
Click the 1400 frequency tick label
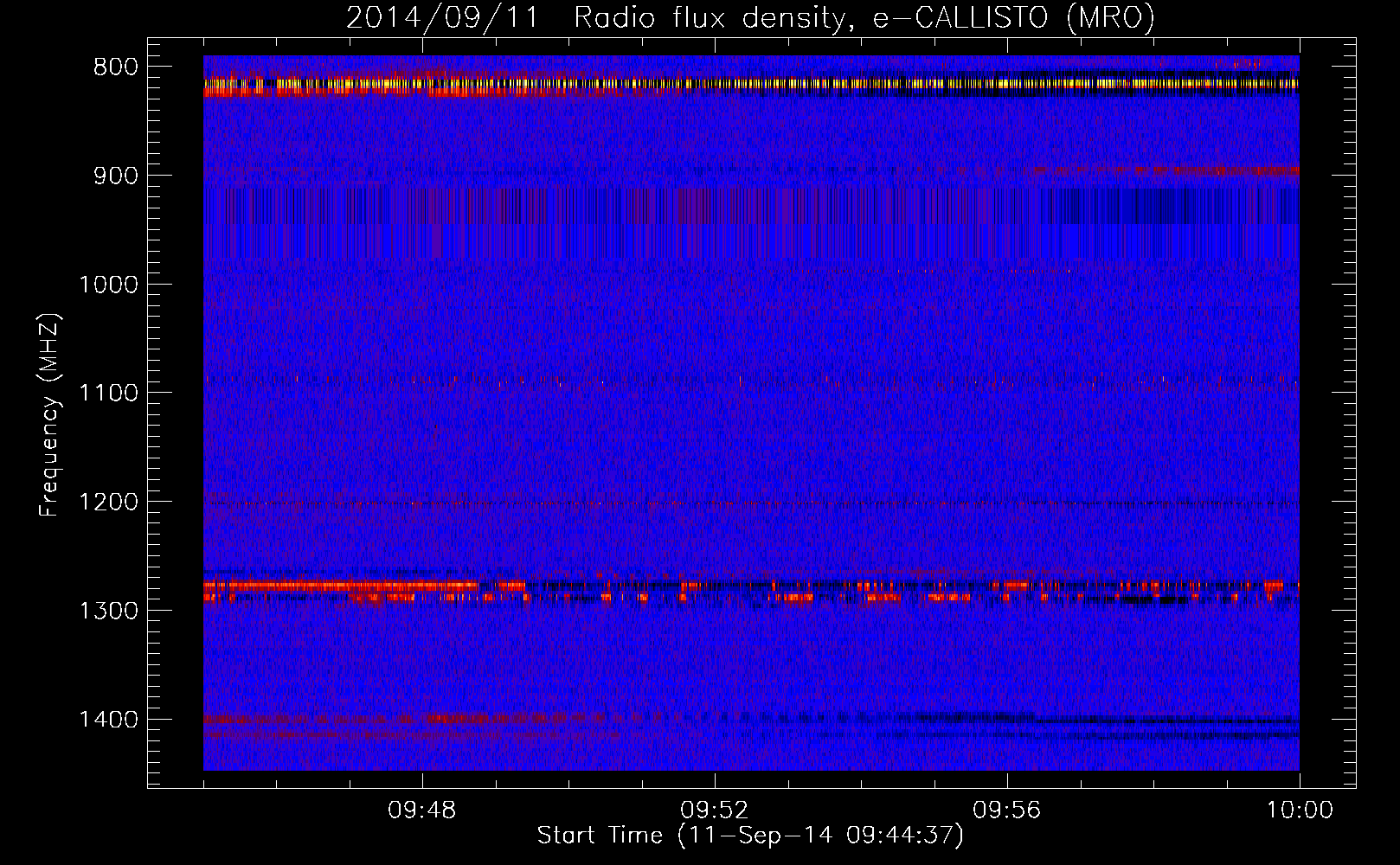pos(108,720)
